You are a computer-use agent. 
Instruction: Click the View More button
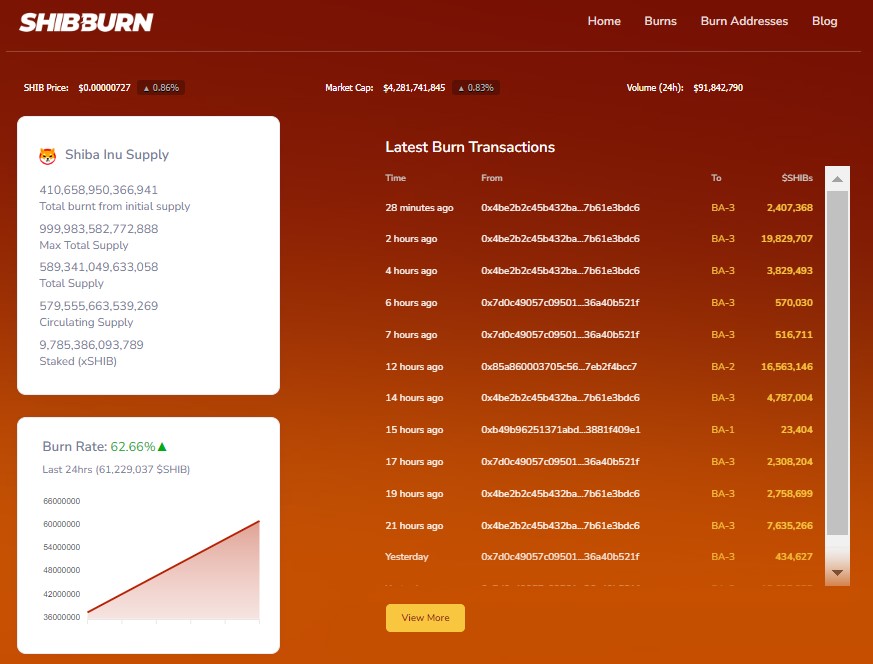point(425,618)
